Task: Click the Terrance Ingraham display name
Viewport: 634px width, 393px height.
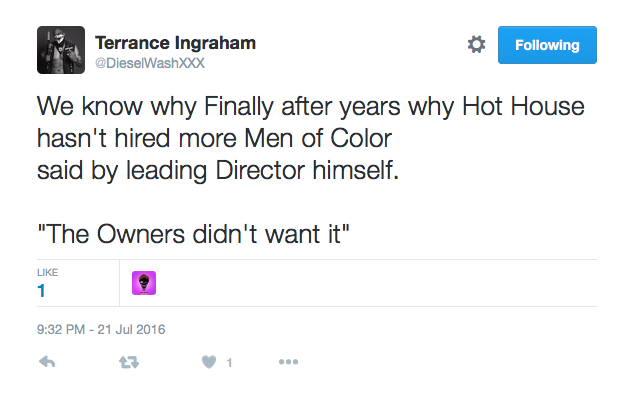Action: (175, 43)
